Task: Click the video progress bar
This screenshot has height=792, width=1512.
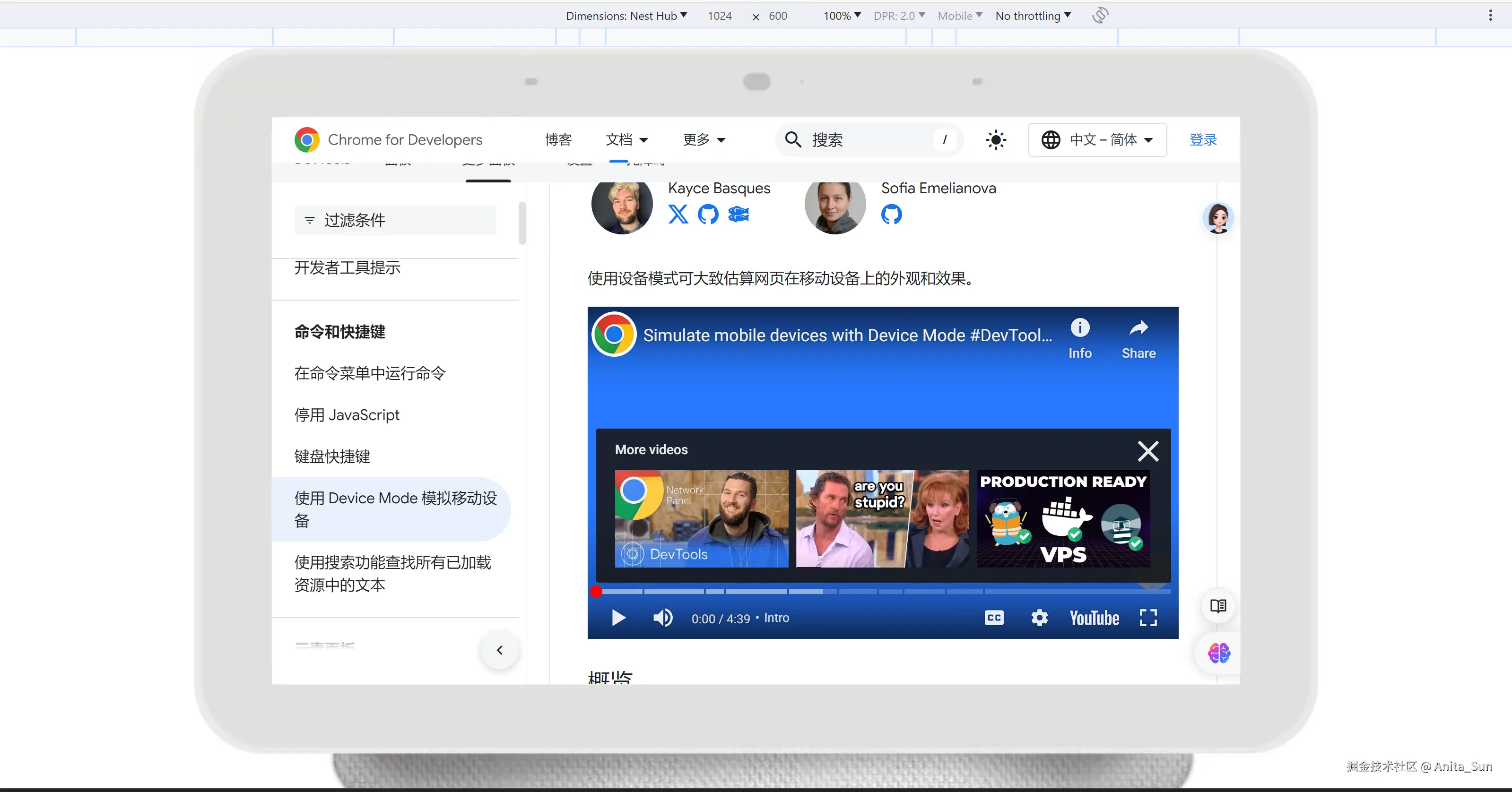Action: (x=880, y=591)
